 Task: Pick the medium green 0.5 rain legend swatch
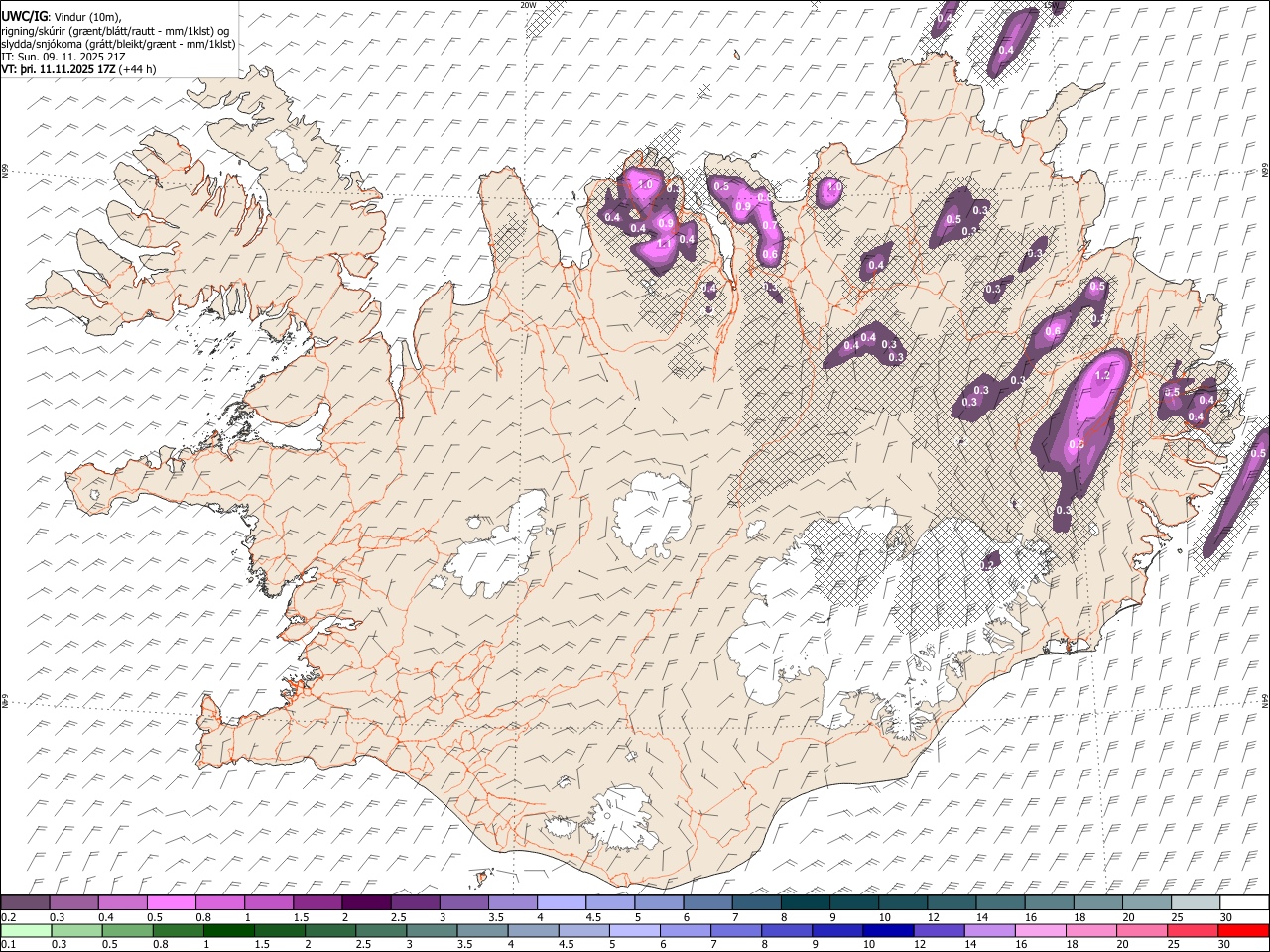(x=127, y=930)
